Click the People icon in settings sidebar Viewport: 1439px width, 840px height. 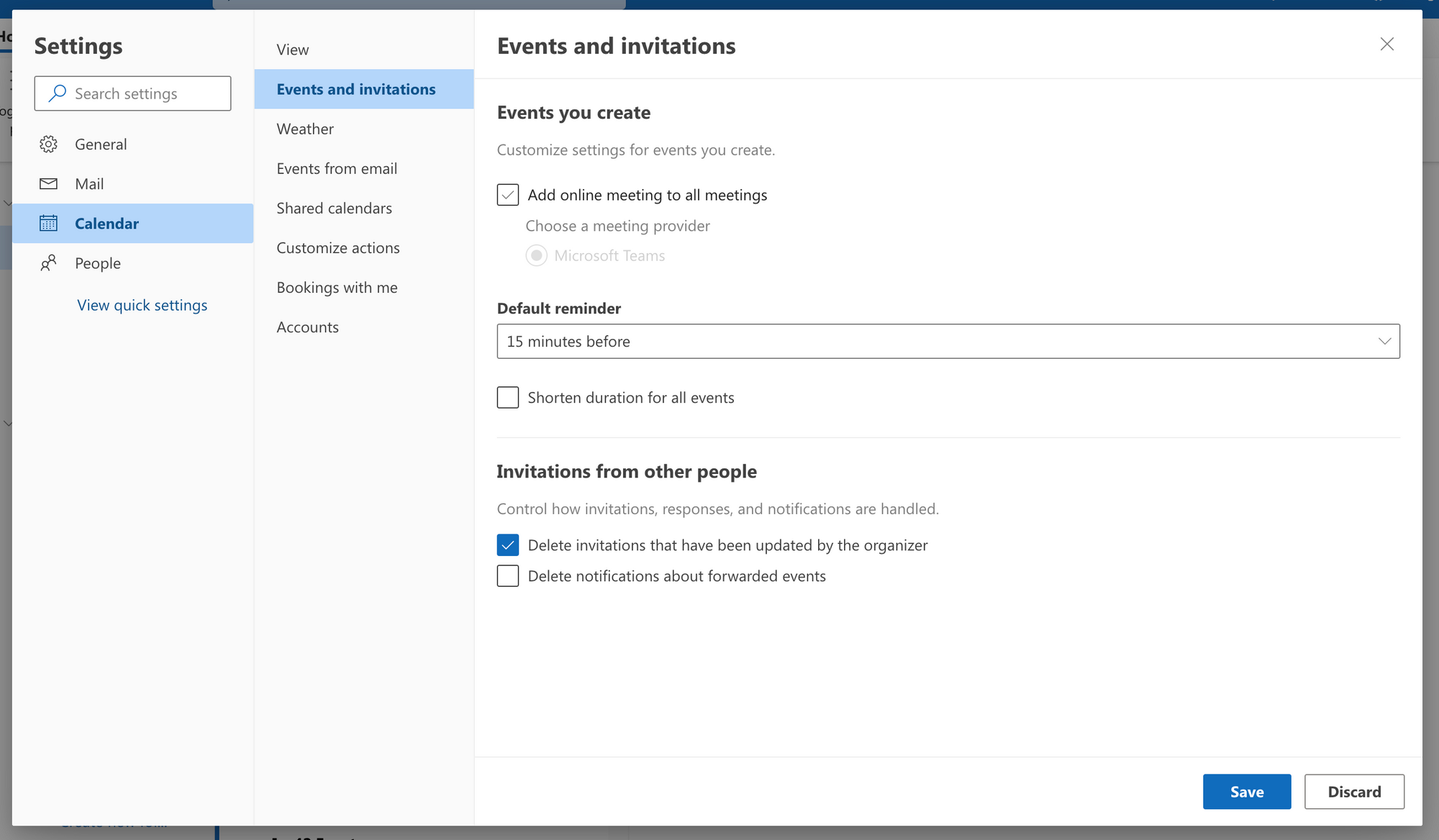coord(48,262)
